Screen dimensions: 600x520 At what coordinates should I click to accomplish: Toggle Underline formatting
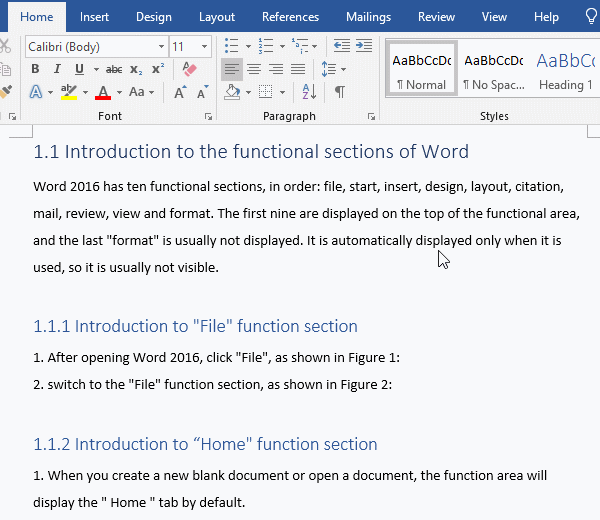(79, 69)
